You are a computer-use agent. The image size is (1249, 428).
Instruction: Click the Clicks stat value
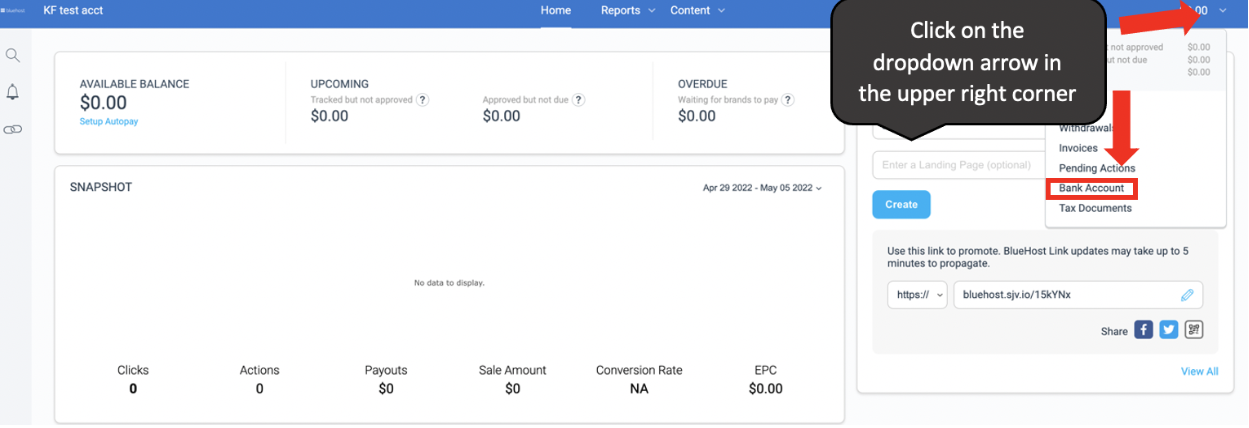(x=133, y=389)
